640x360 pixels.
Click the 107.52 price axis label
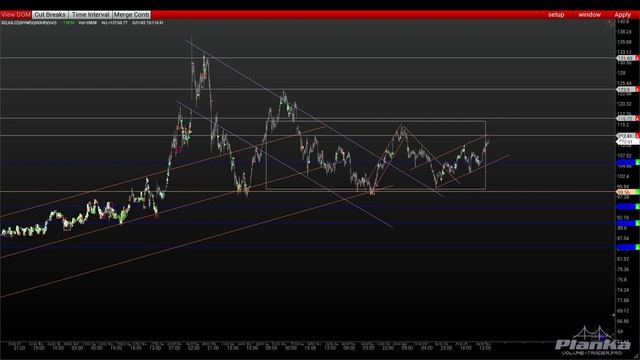click(624, 156)
